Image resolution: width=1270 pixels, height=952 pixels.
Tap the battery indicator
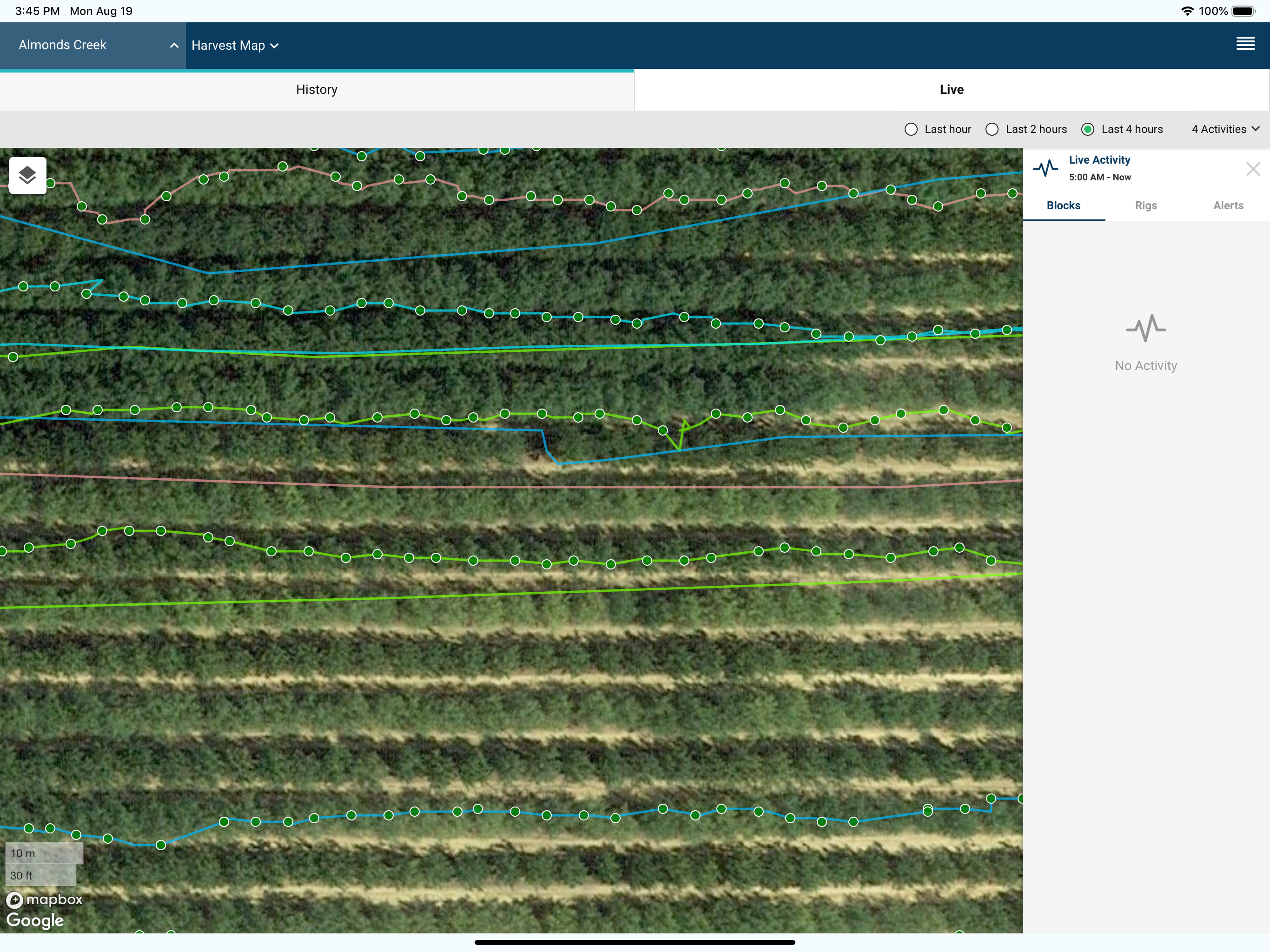[x=1244, y=11]
